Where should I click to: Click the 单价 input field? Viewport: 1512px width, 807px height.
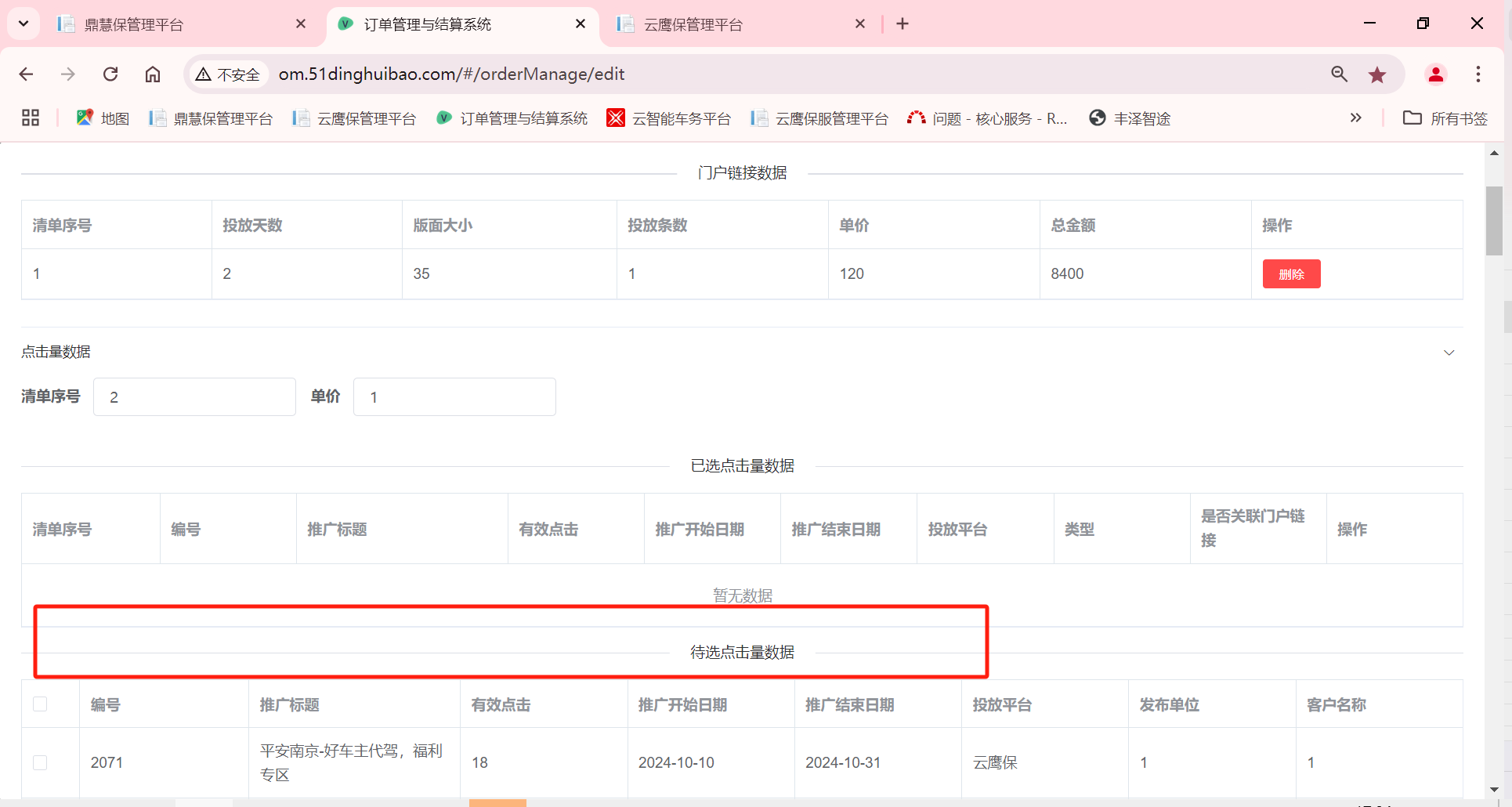coord(454,397)
